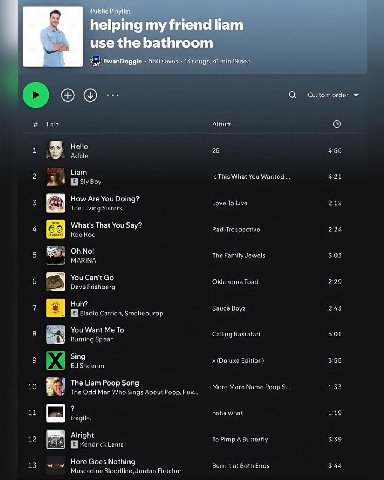Click the How Are You Doing? cover art

point(56,203)
